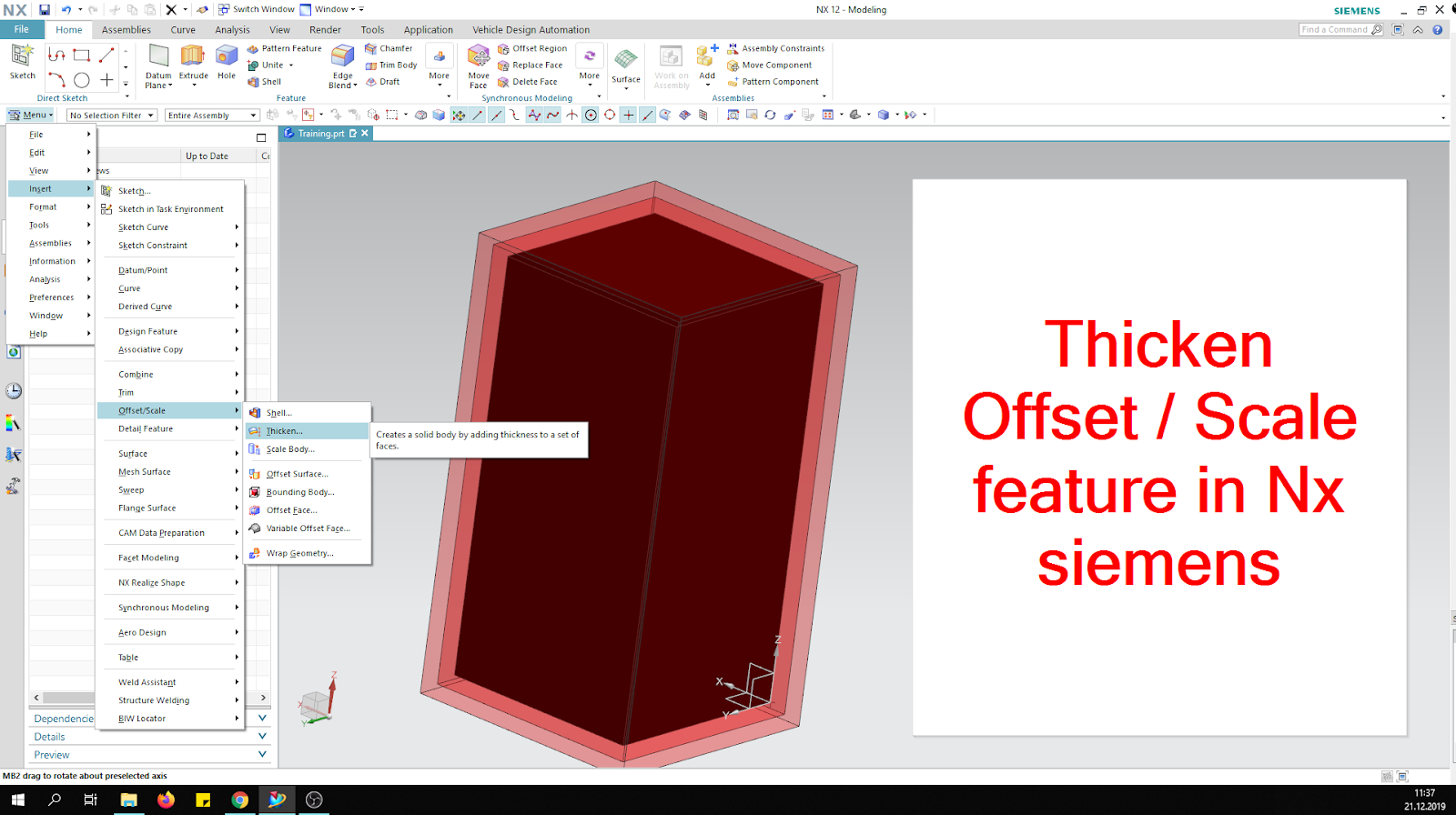Switch to the Curve ribbon tab
Image resolution: width=1456 pixels, height=815 pixels.
(x=183, y=30)
